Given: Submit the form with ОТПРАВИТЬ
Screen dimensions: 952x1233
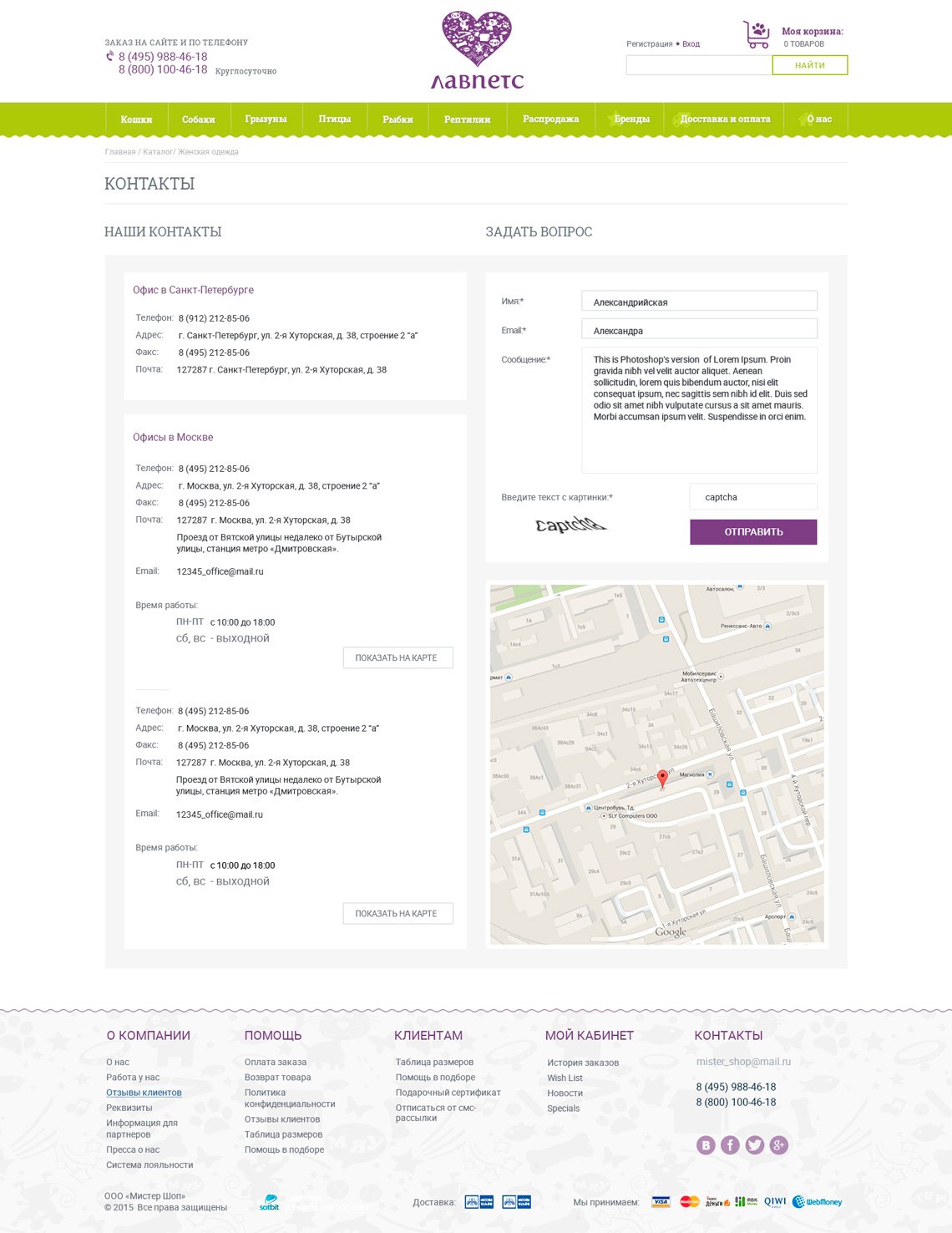Looking at the screenshot, I should click(753, 532).
